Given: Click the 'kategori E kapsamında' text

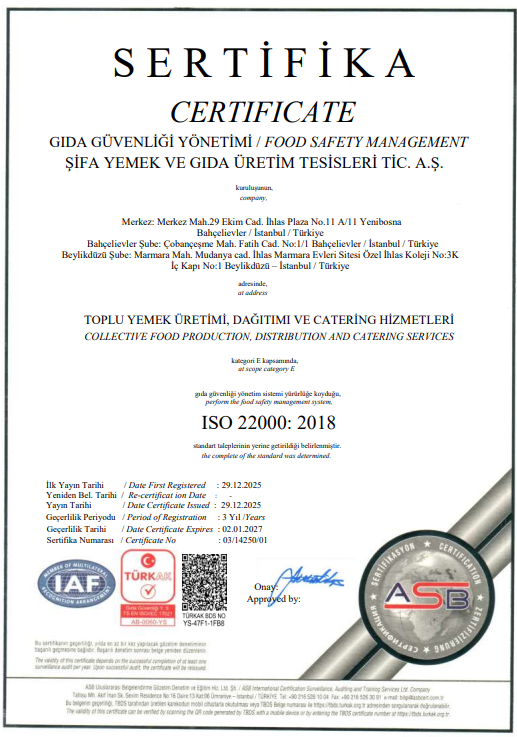Looking at the screenshot, I should 265,361.
